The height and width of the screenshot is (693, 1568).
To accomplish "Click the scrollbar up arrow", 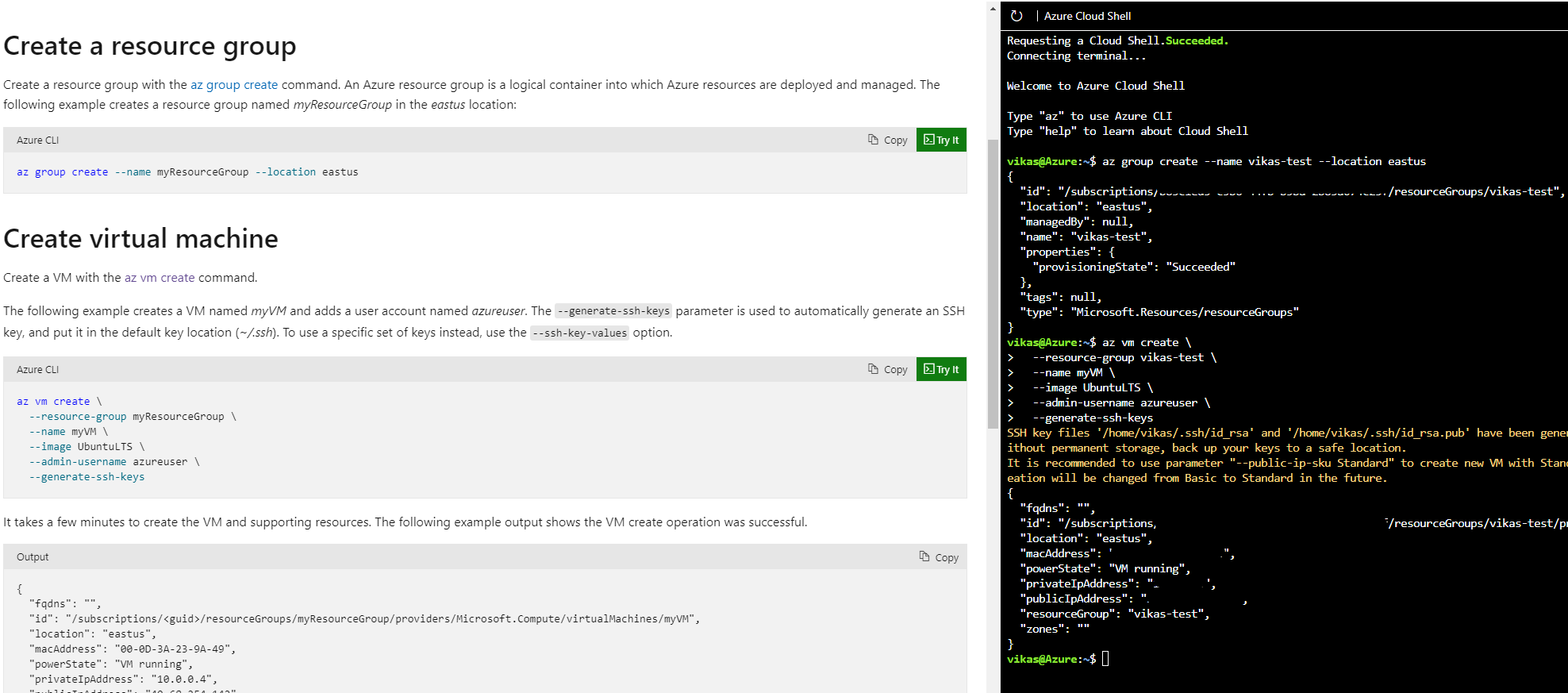I will pos(993,8).
